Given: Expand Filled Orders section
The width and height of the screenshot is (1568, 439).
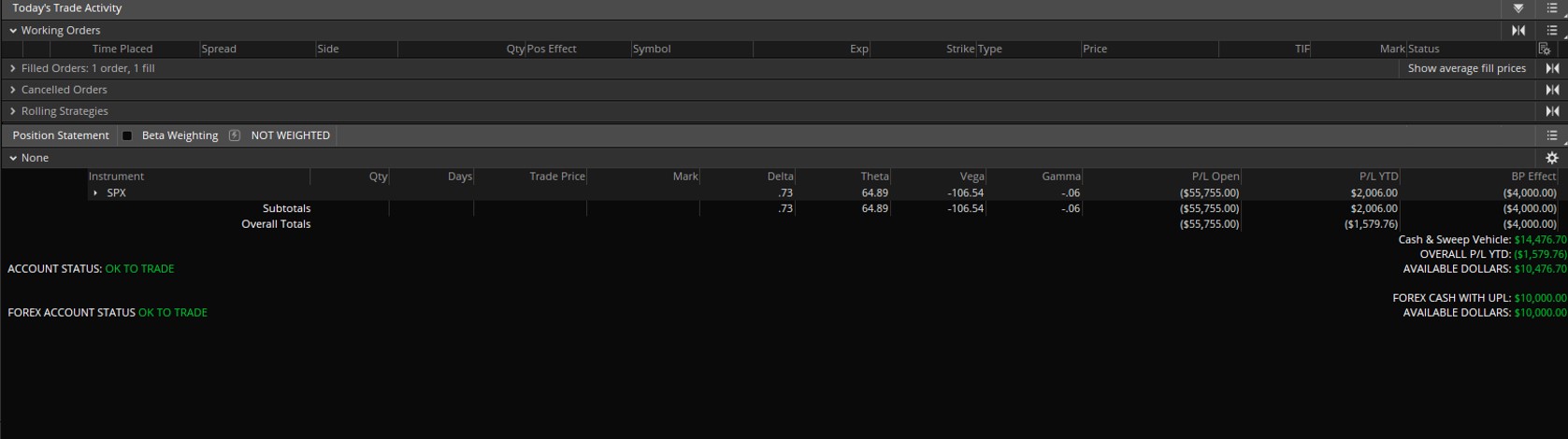Looking at the screenshot, I should (13, 68).
